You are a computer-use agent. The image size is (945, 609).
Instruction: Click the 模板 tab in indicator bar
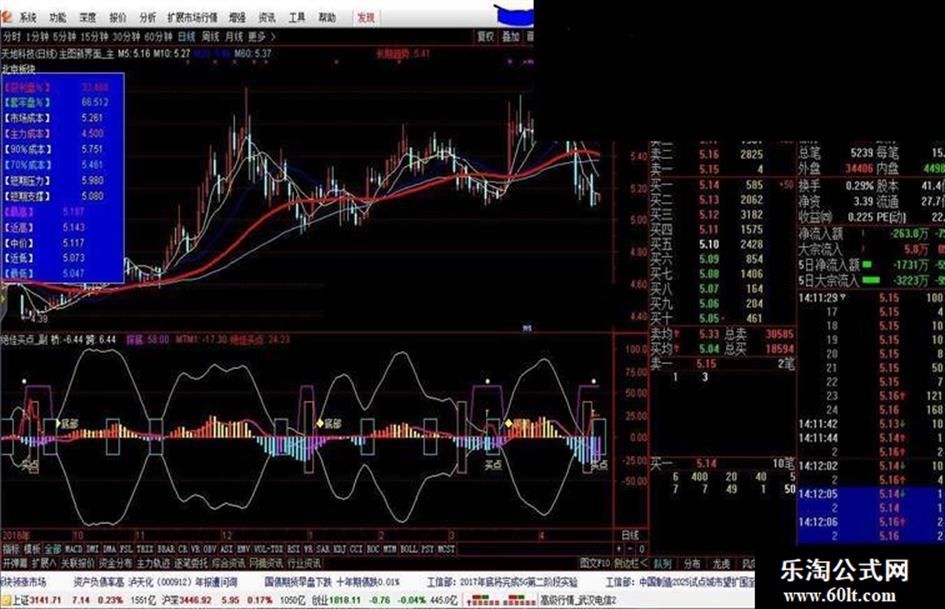click(x=32, y=549)
